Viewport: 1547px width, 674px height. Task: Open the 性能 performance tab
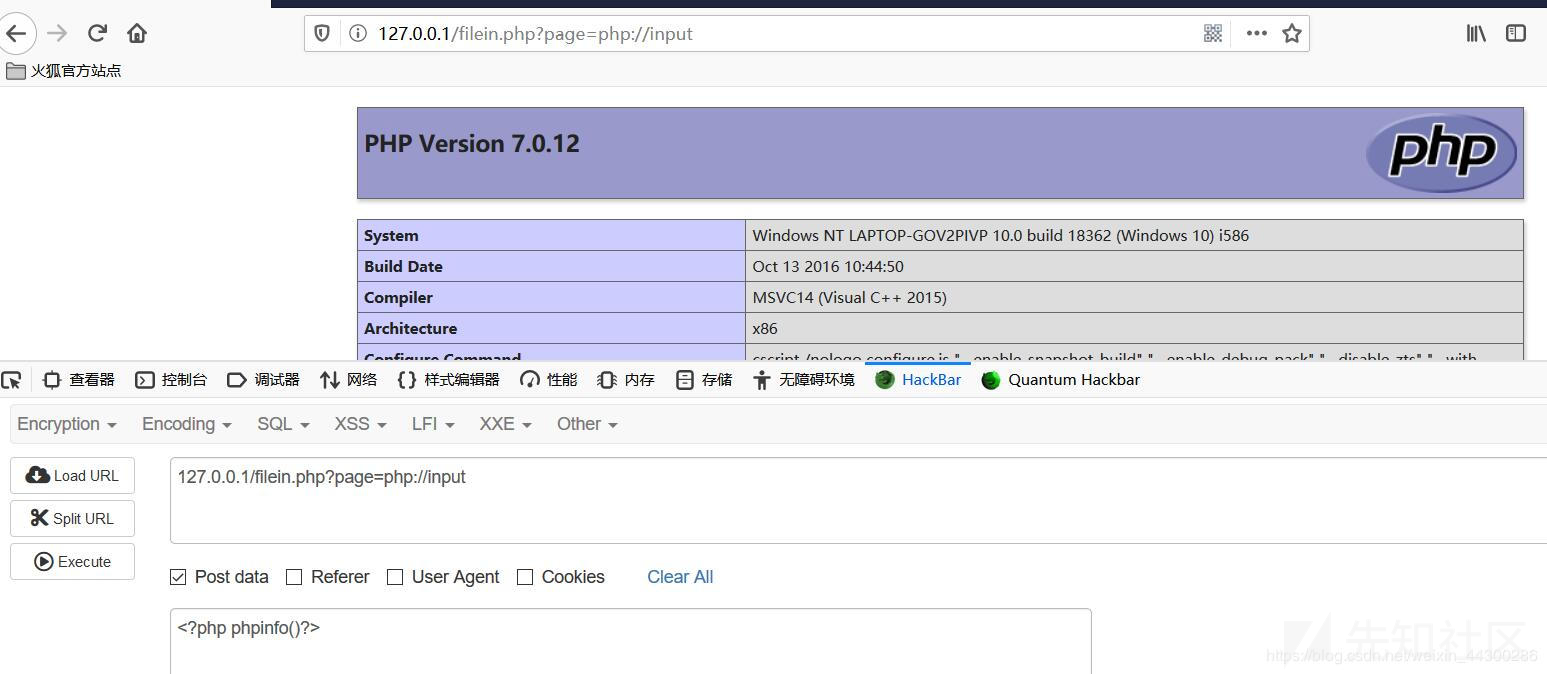click(549, 380)
